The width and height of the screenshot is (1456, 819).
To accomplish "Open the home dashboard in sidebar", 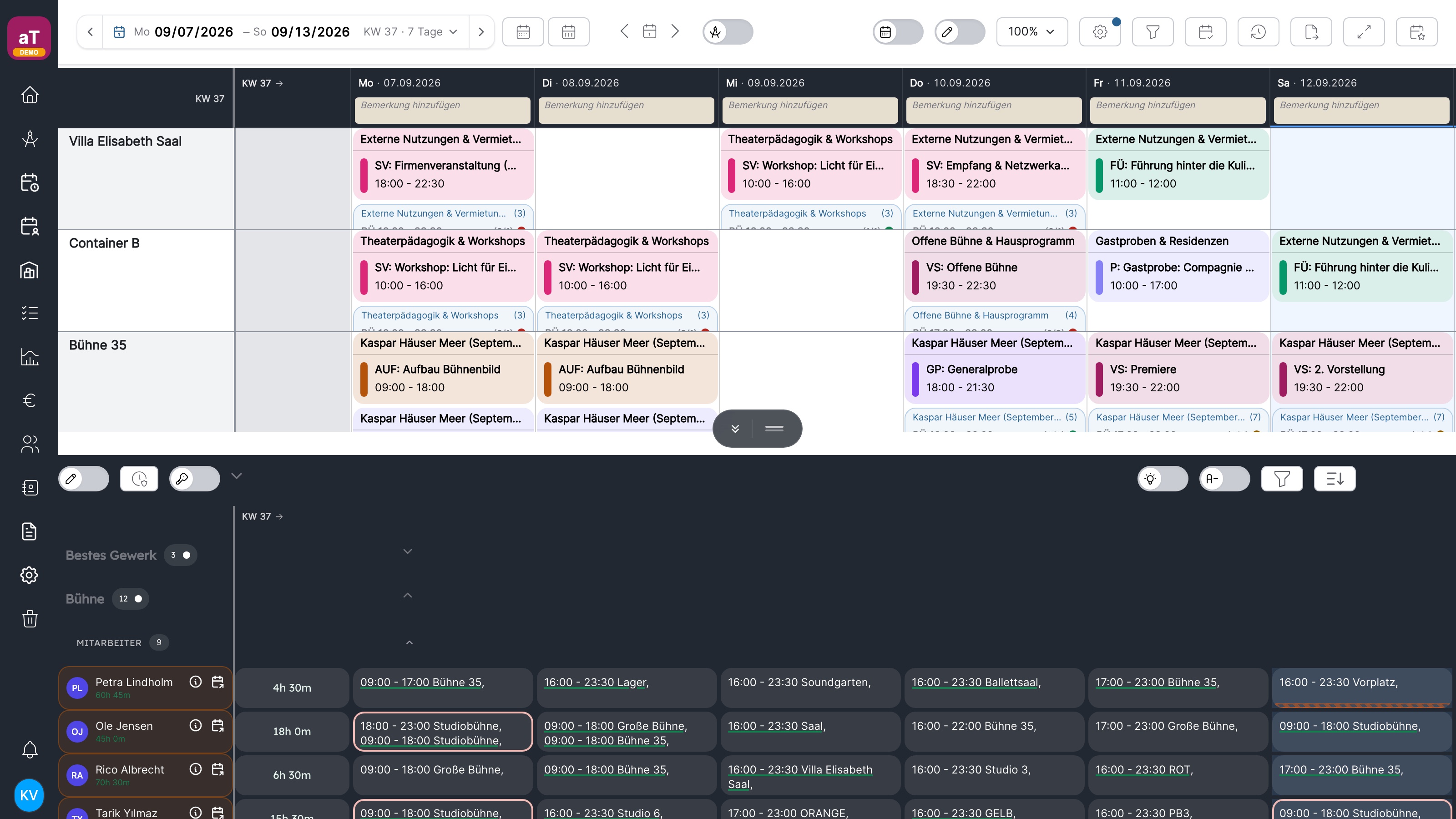I will coord(30,95).
